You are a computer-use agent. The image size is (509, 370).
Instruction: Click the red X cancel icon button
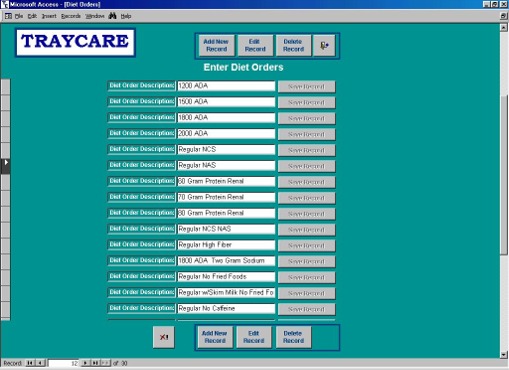point(164,337)
